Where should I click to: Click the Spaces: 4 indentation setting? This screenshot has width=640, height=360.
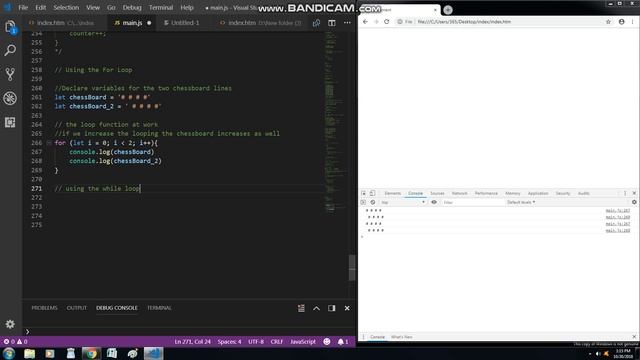[229, 342]
